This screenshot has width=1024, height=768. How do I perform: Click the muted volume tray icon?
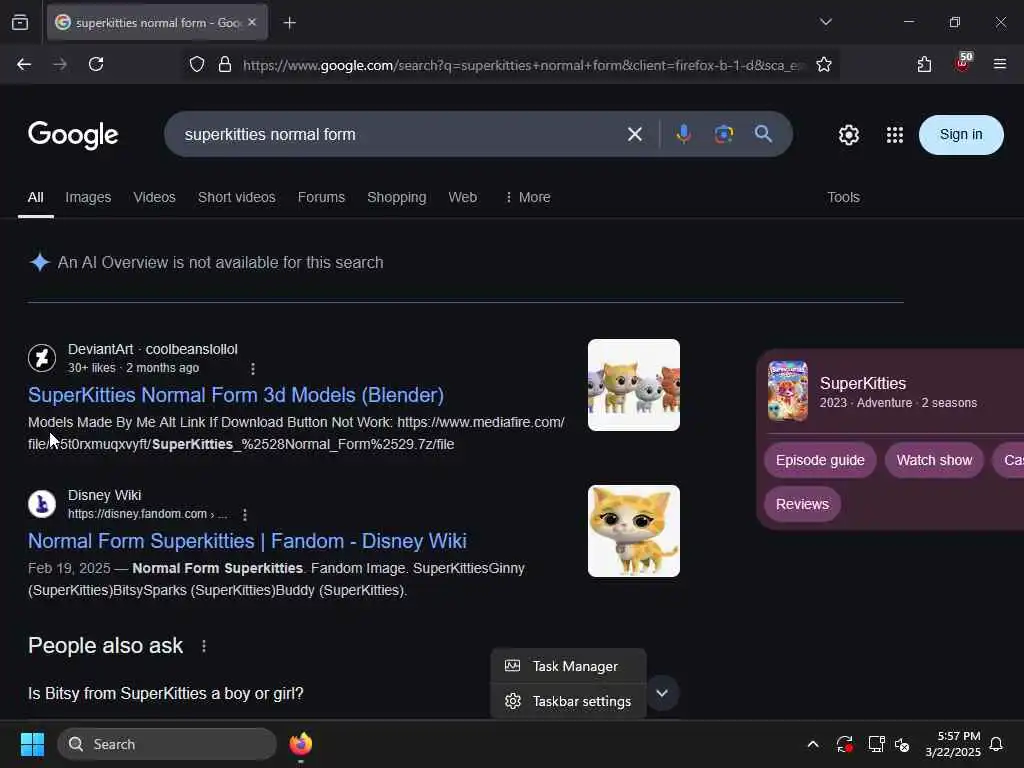902,744
